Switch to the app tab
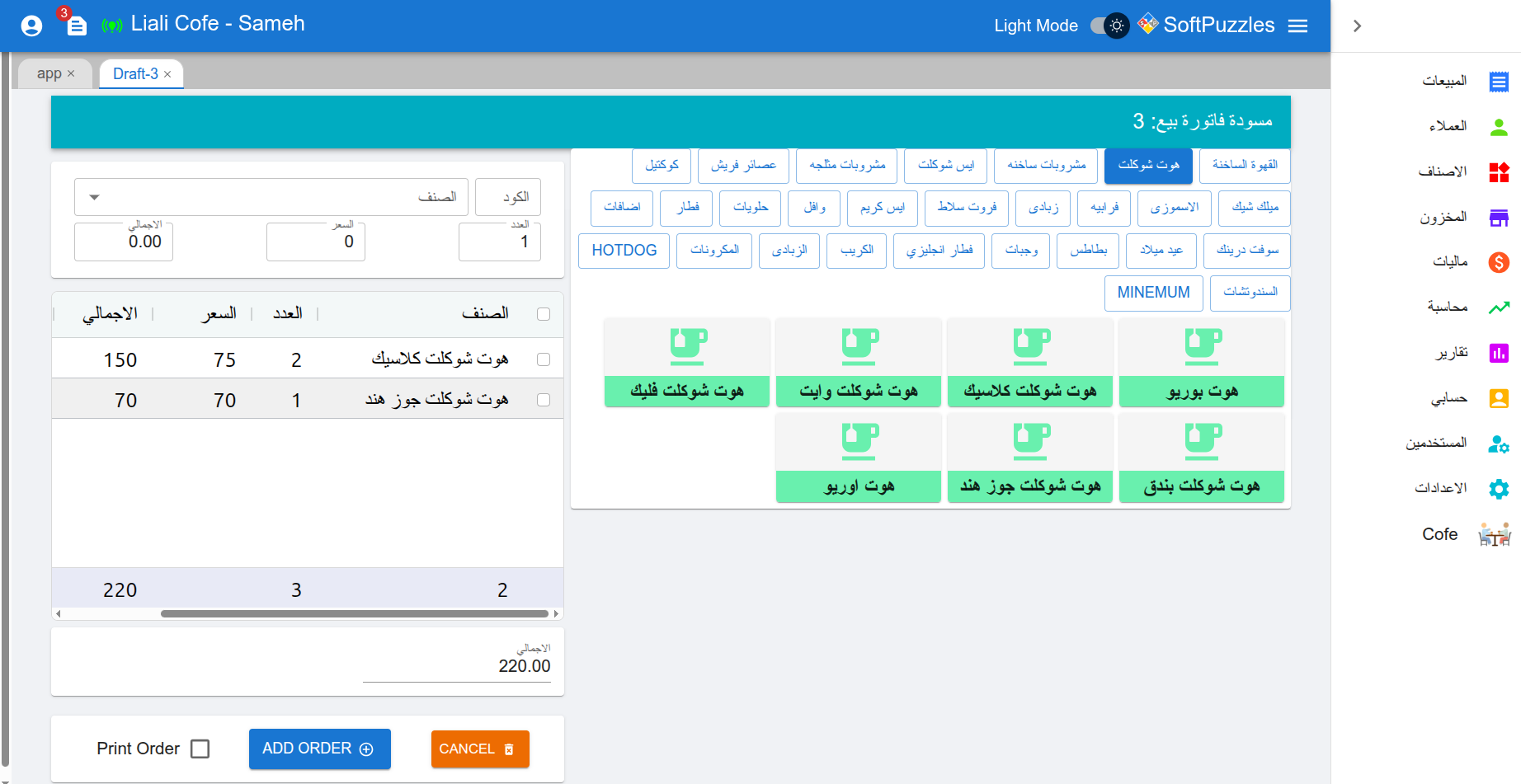1521x784 pixels. 49,74
